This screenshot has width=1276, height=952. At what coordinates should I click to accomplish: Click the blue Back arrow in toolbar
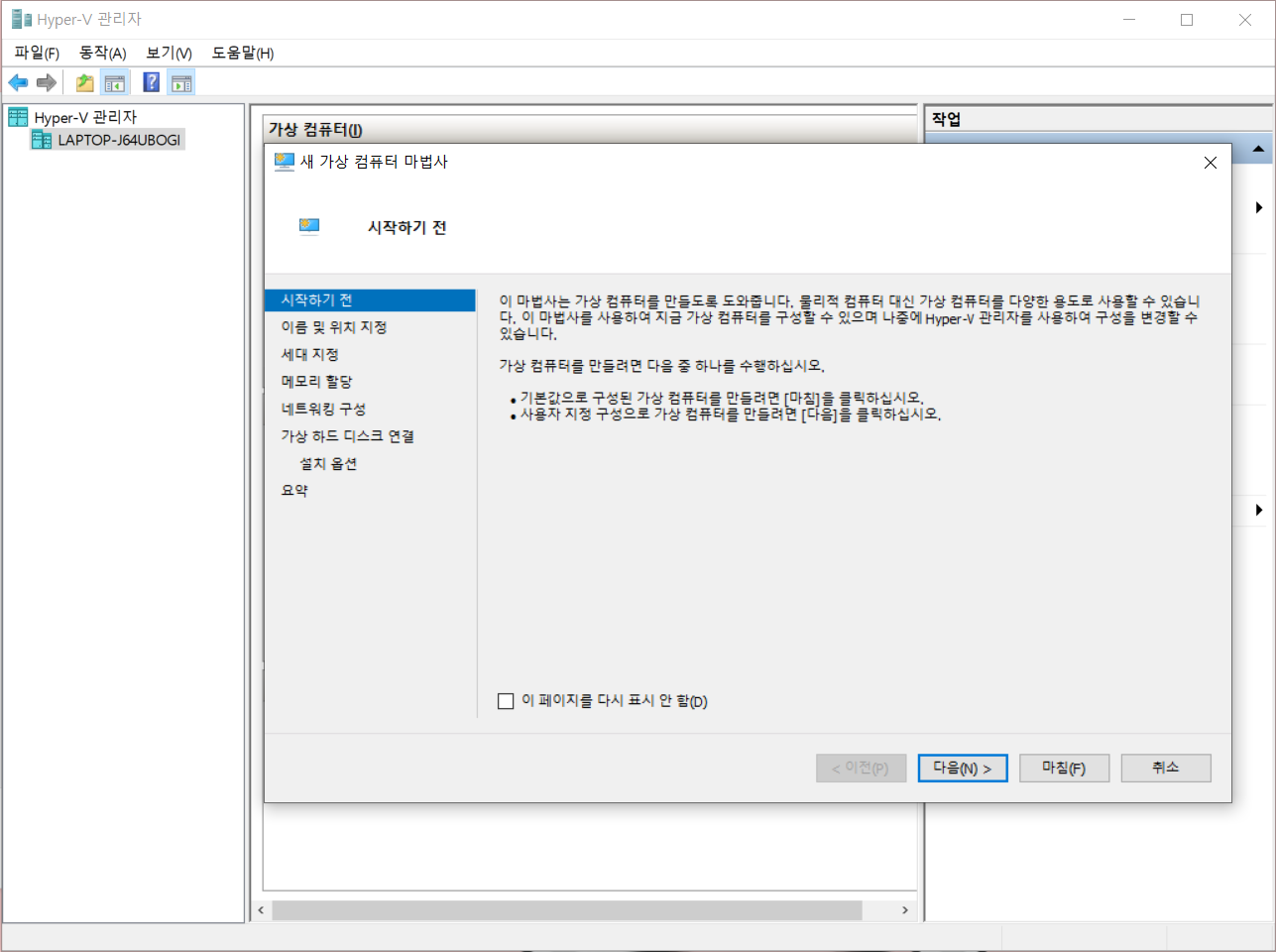click(18, 82)
